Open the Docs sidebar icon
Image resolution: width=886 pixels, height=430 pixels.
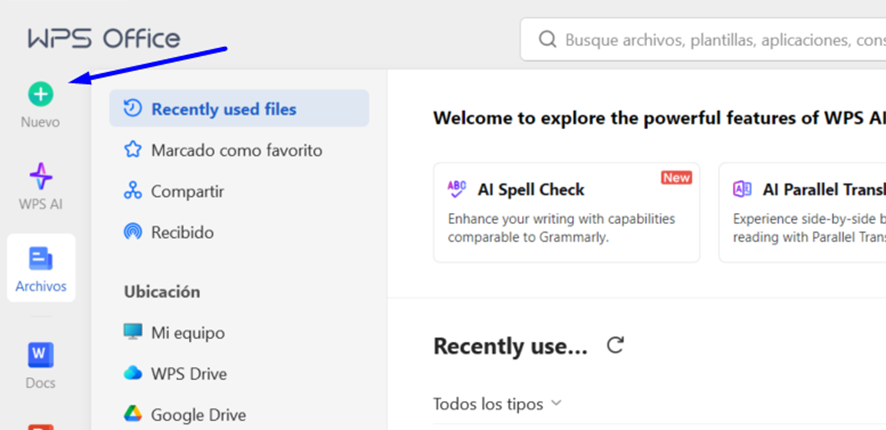pos(41,355)
